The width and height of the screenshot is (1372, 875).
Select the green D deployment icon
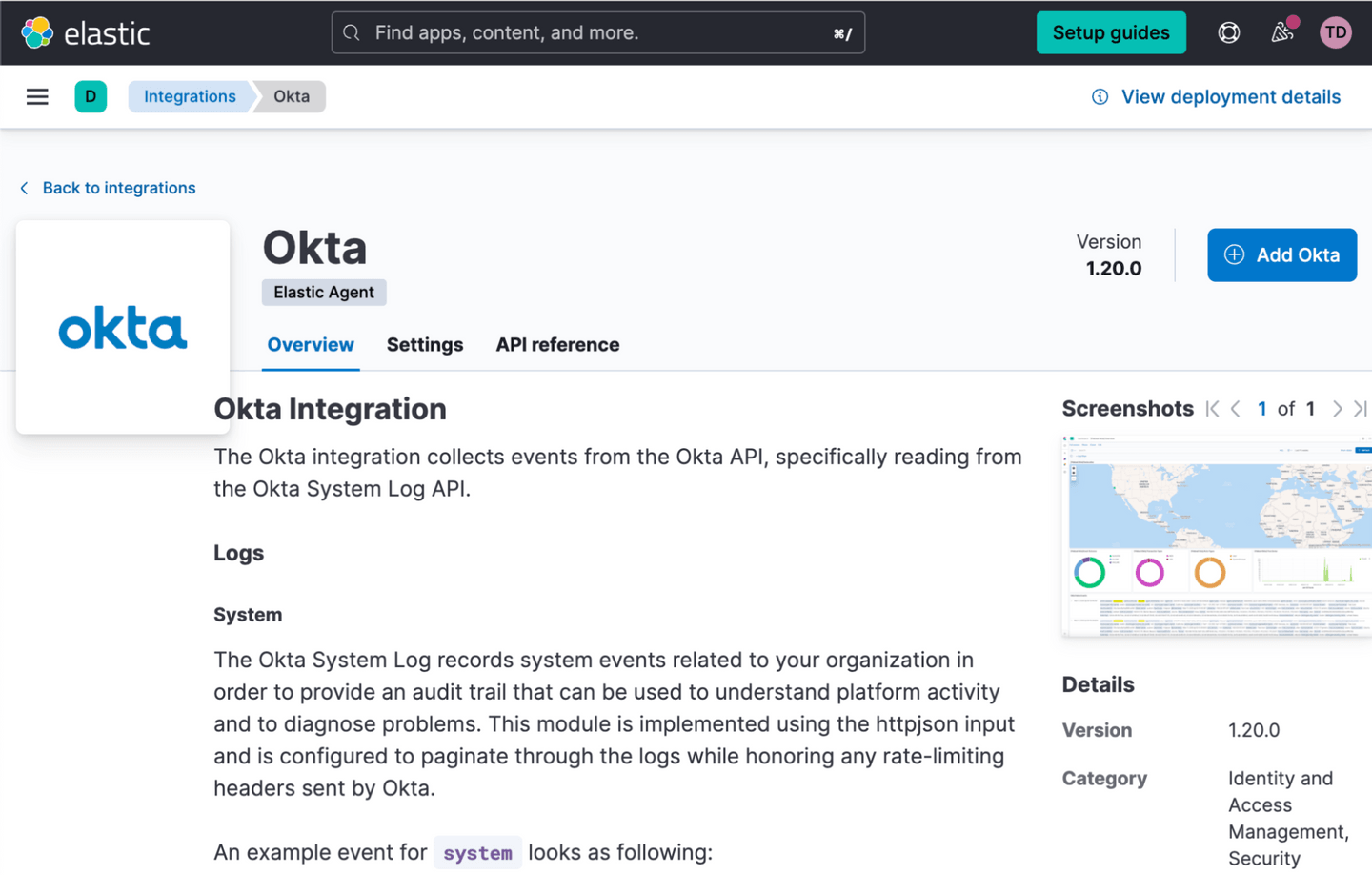(91, 96)
